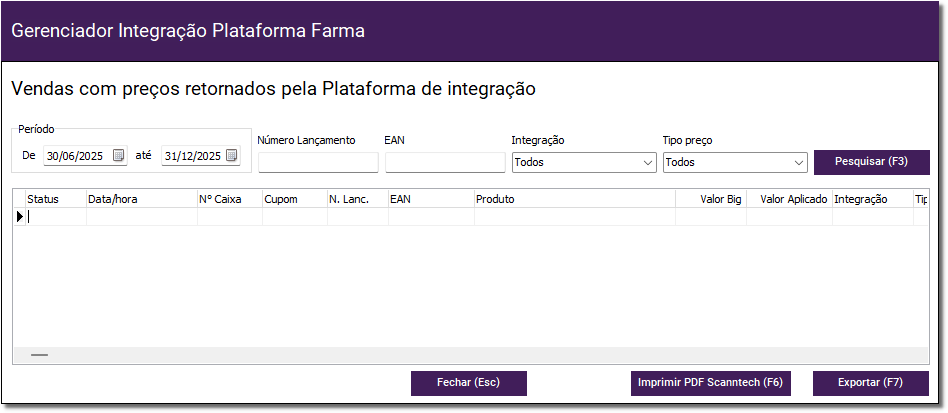Viewport: 948px width, 413px height.
Task: Expand the Tipo preço dropdown
Action: [799, 163]
